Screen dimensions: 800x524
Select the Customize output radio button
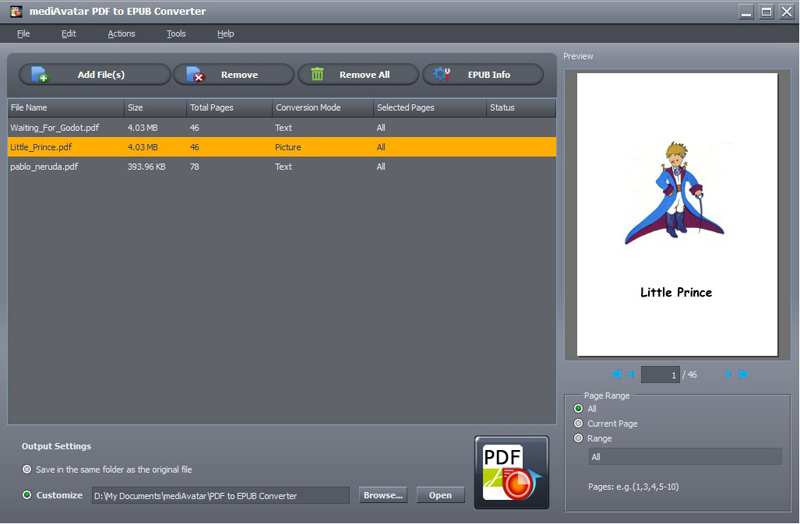(27, 495)
